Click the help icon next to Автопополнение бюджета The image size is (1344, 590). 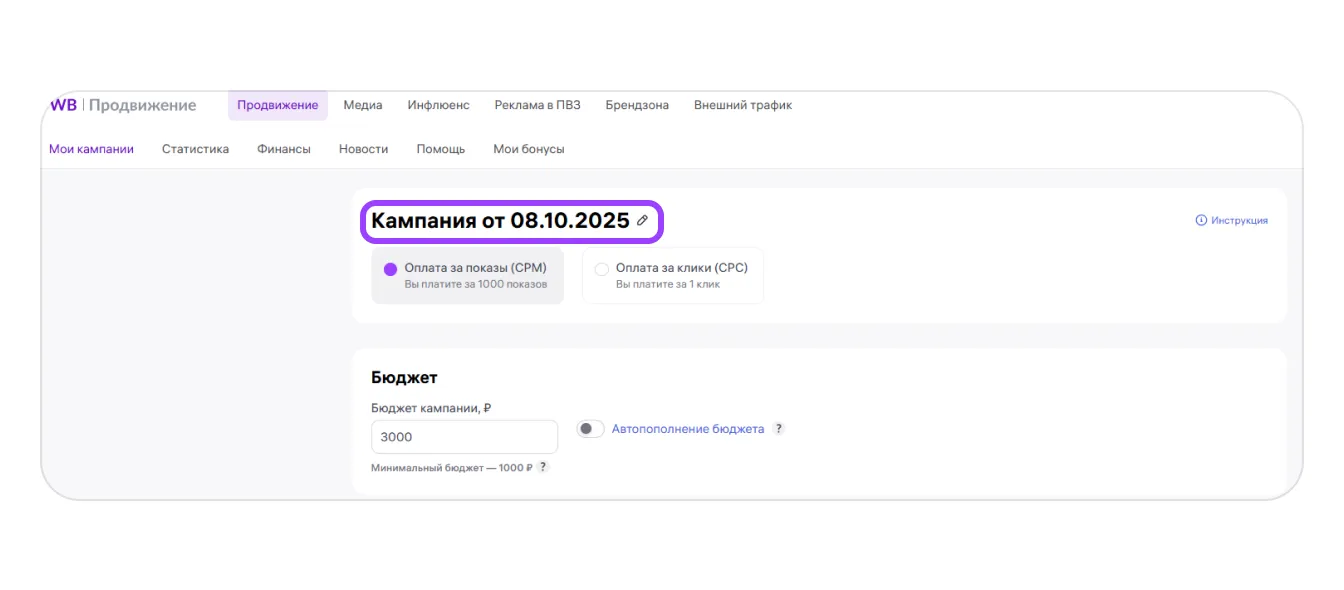tap(779, 429)
